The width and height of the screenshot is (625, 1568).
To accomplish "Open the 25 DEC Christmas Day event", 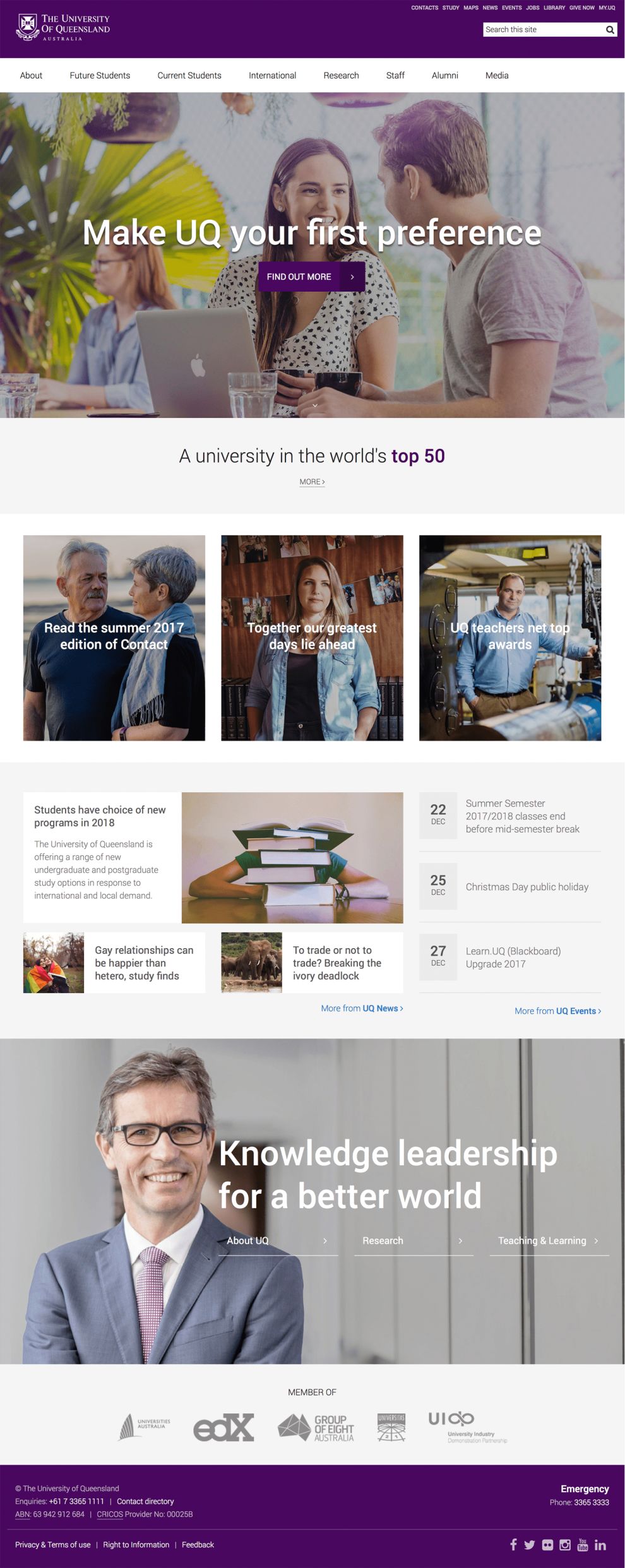I will click(510, 887).
